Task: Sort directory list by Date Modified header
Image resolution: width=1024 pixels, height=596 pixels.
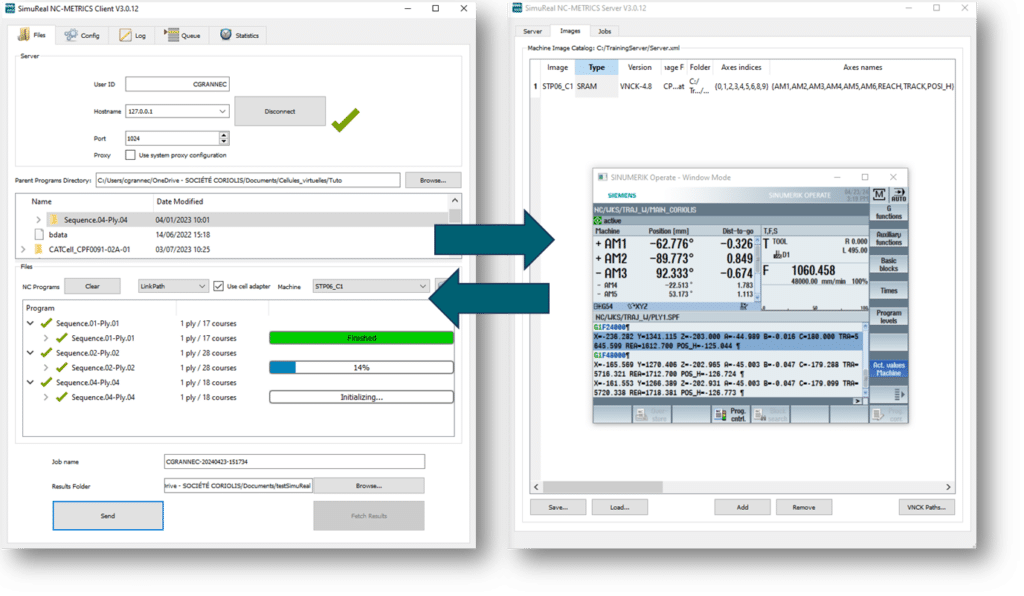Action: tap(180, 202)
